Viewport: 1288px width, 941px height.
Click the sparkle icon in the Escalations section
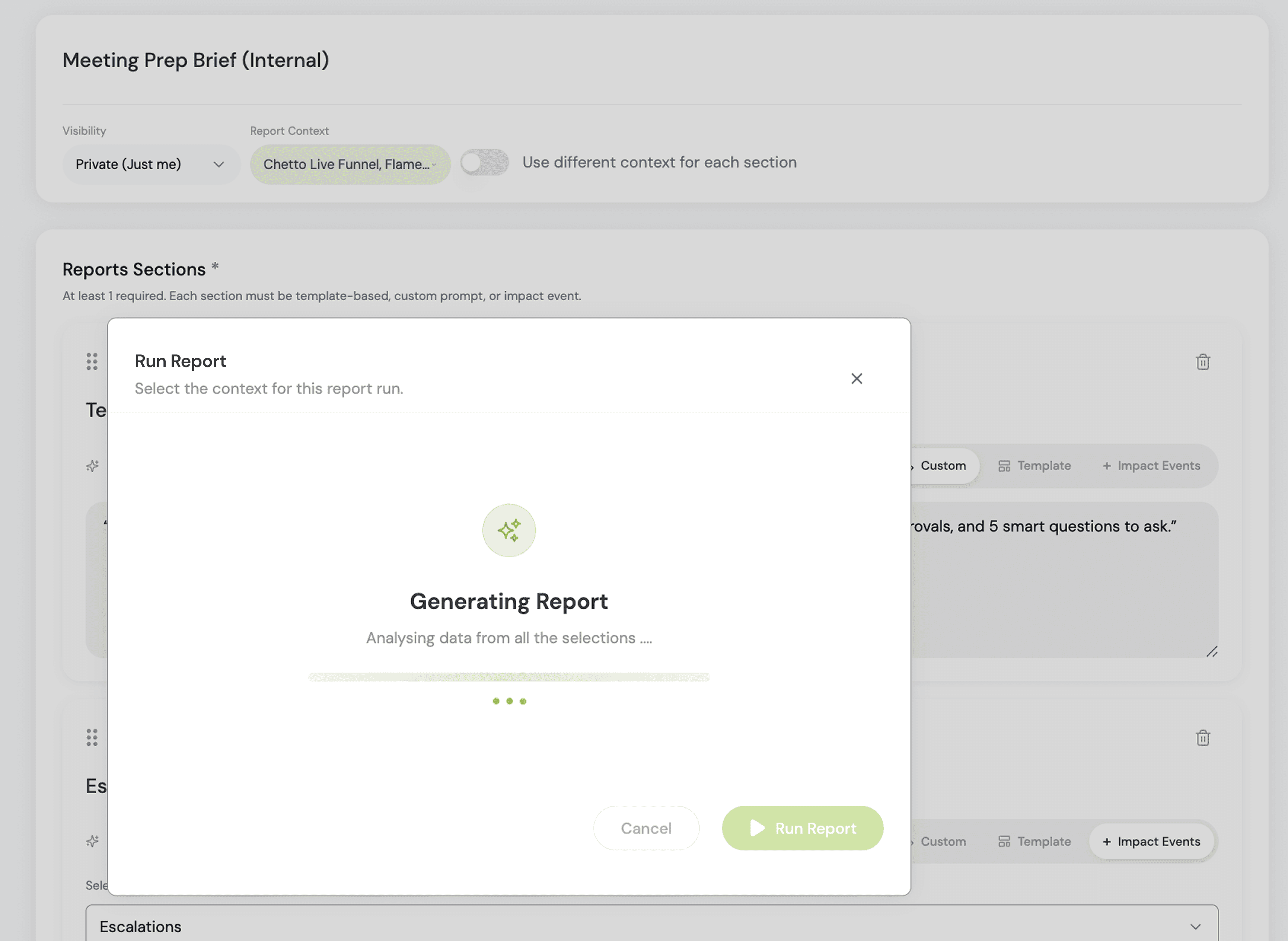tap(92, 841)
